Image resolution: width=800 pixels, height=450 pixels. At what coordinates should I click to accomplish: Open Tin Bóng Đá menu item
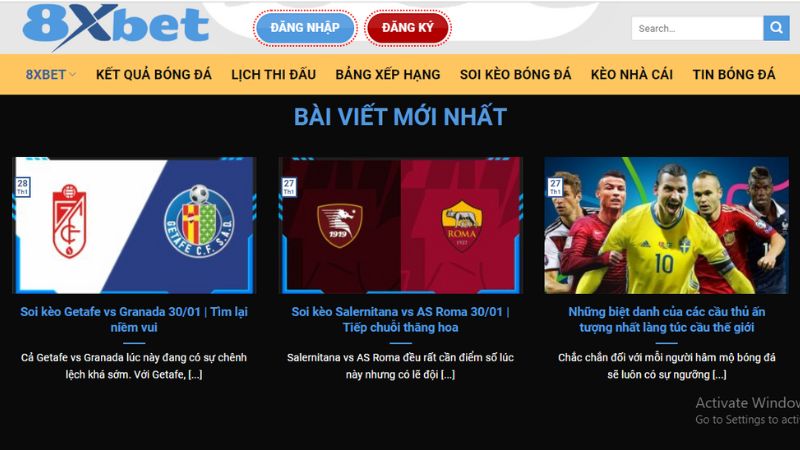point(734,74)
